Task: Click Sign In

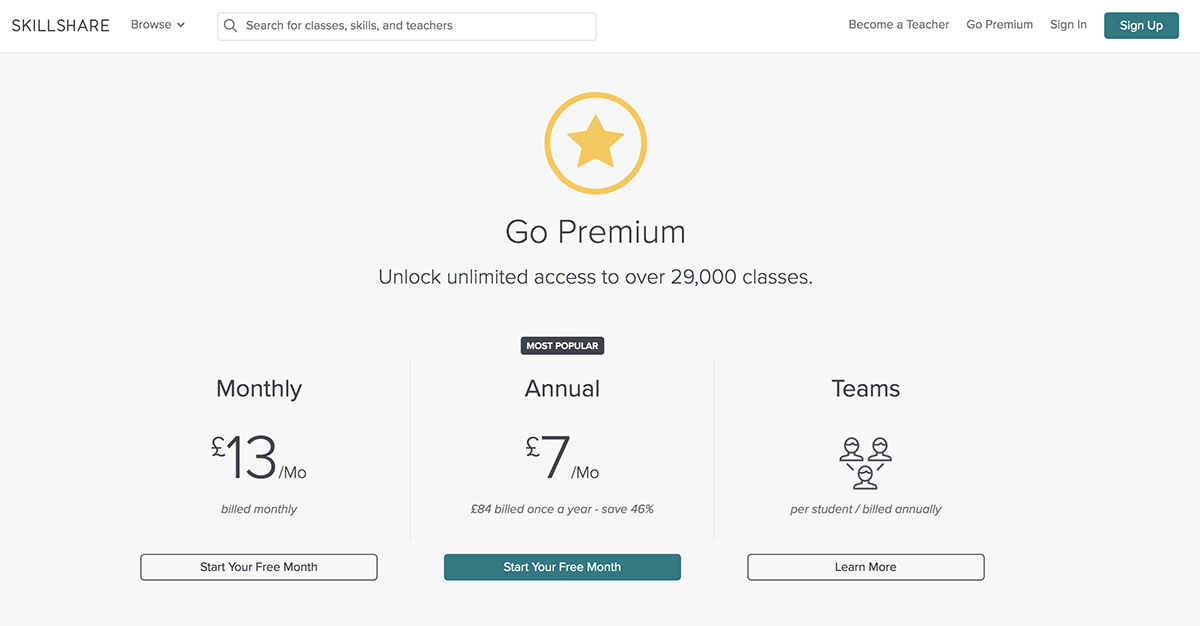Action: click(x=1067, y=24)
